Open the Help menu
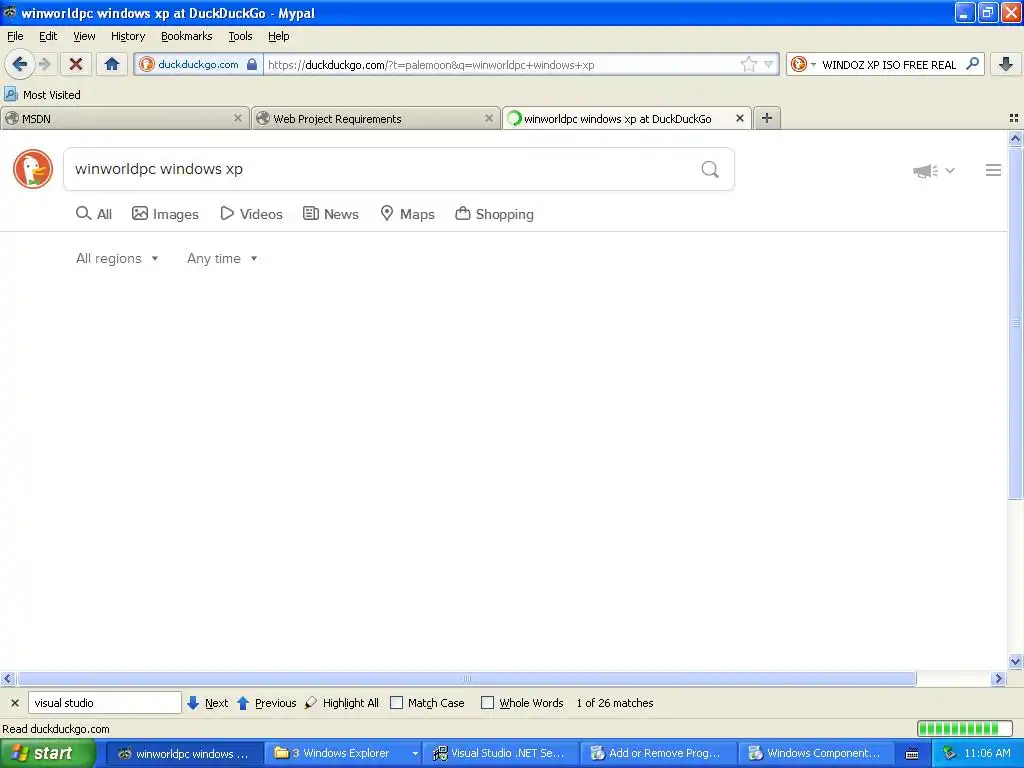This screenshot has height=768, width=1024. pos(279,36)
